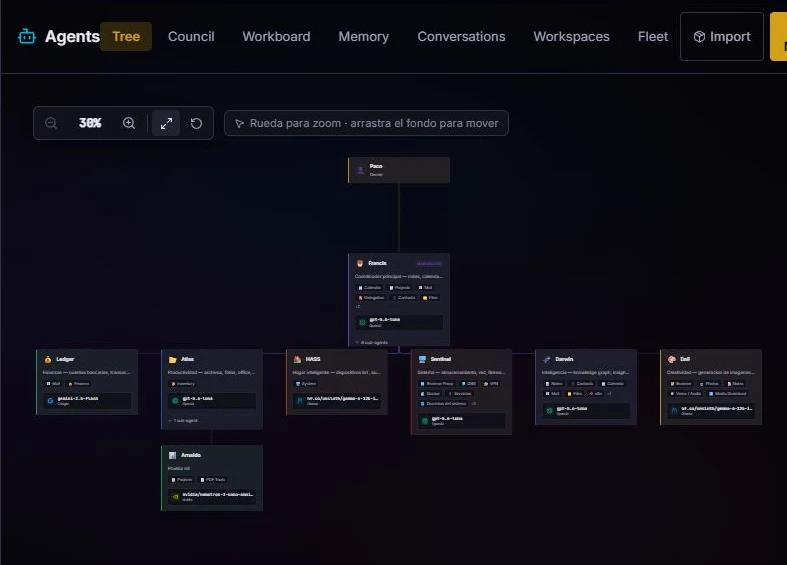Click the Calendar tag on Francis
This screenshot has width=787, height=565.
pos(369,288)
